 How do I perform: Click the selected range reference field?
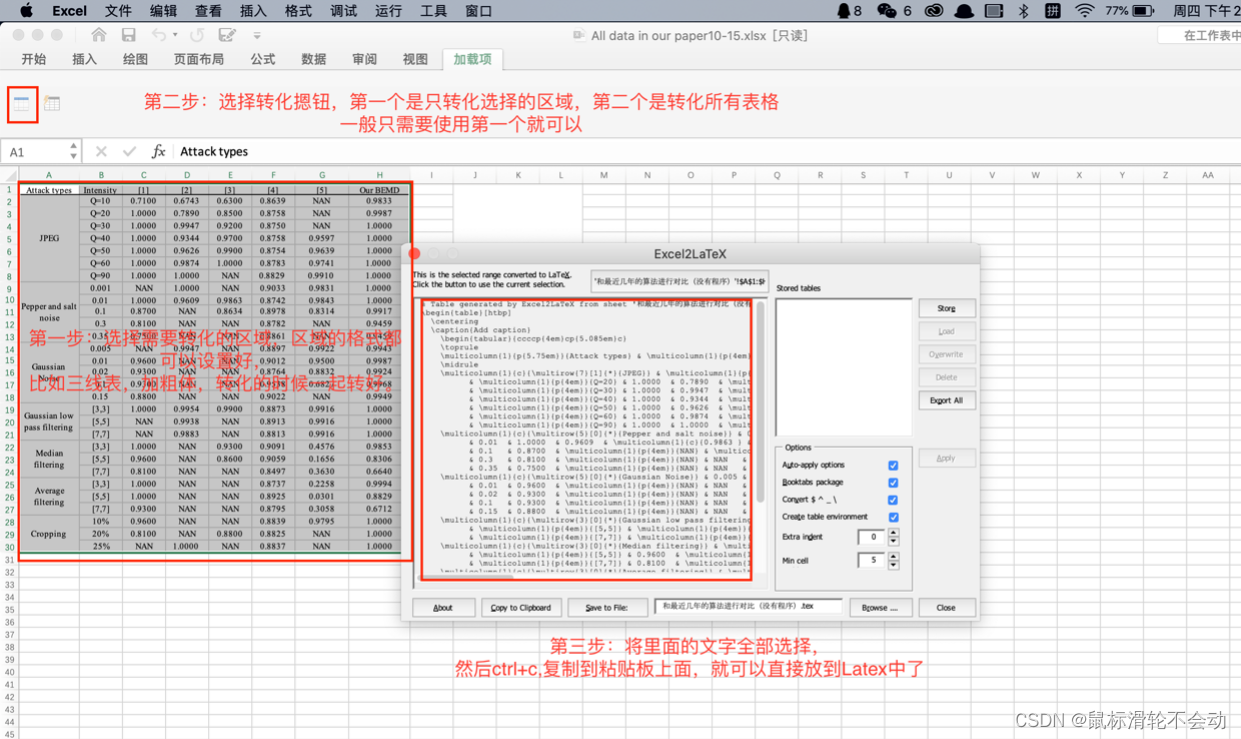pos(679,281)
